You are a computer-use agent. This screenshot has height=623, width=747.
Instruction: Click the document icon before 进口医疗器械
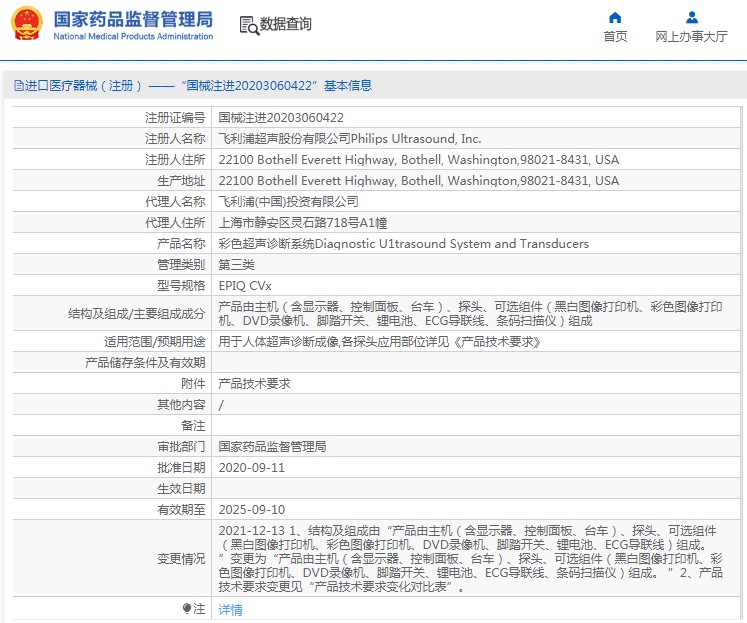coord(19,86)
